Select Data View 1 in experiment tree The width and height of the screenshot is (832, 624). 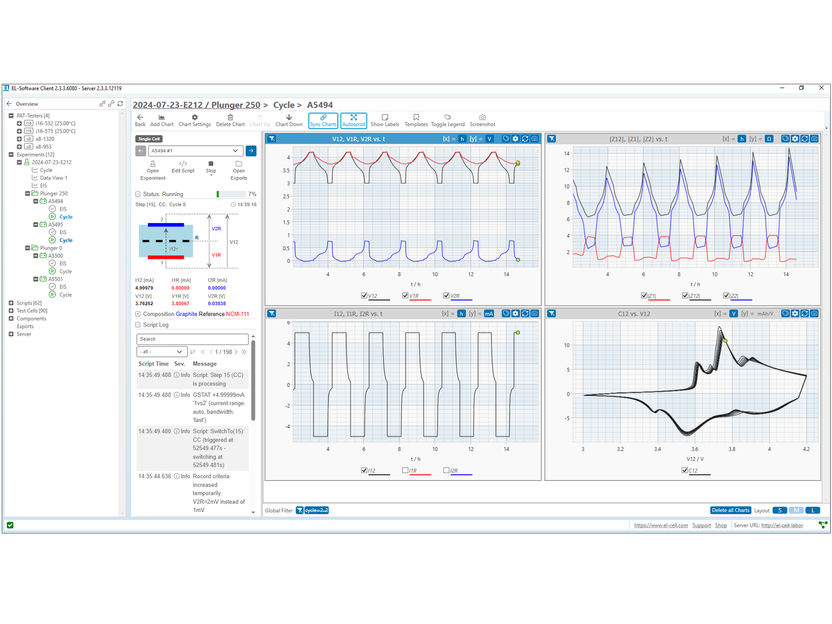coord(54,178)
